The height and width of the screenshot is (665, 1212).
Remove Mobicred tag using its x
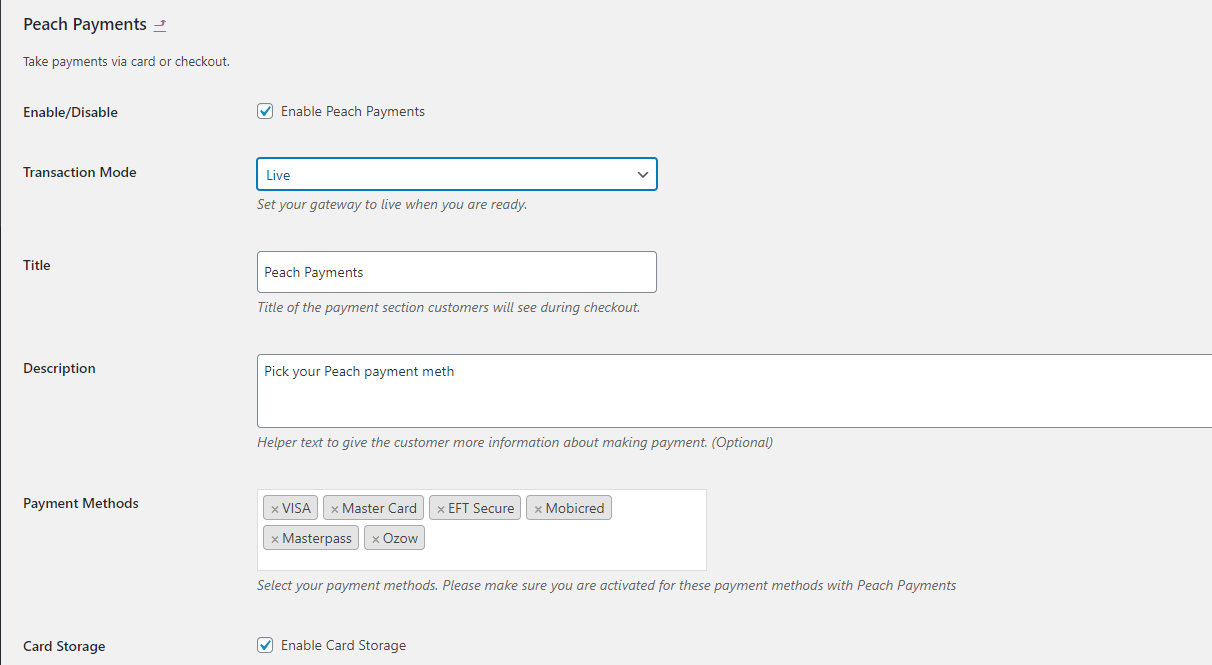(538, 509)
